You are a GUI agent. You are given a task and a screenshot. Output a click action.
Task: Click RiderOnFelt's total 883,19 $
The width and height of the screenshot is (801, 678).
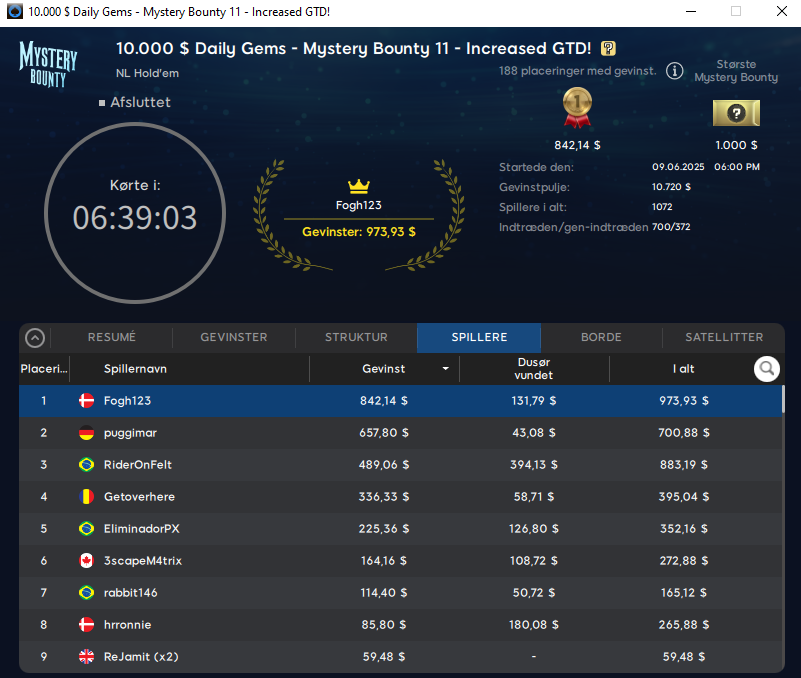click(x=684, y=464)
